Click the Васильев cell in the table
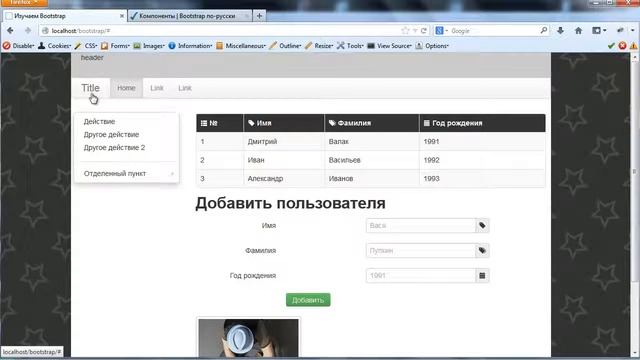This screenshot has width=640, height=360. point(371,160)
